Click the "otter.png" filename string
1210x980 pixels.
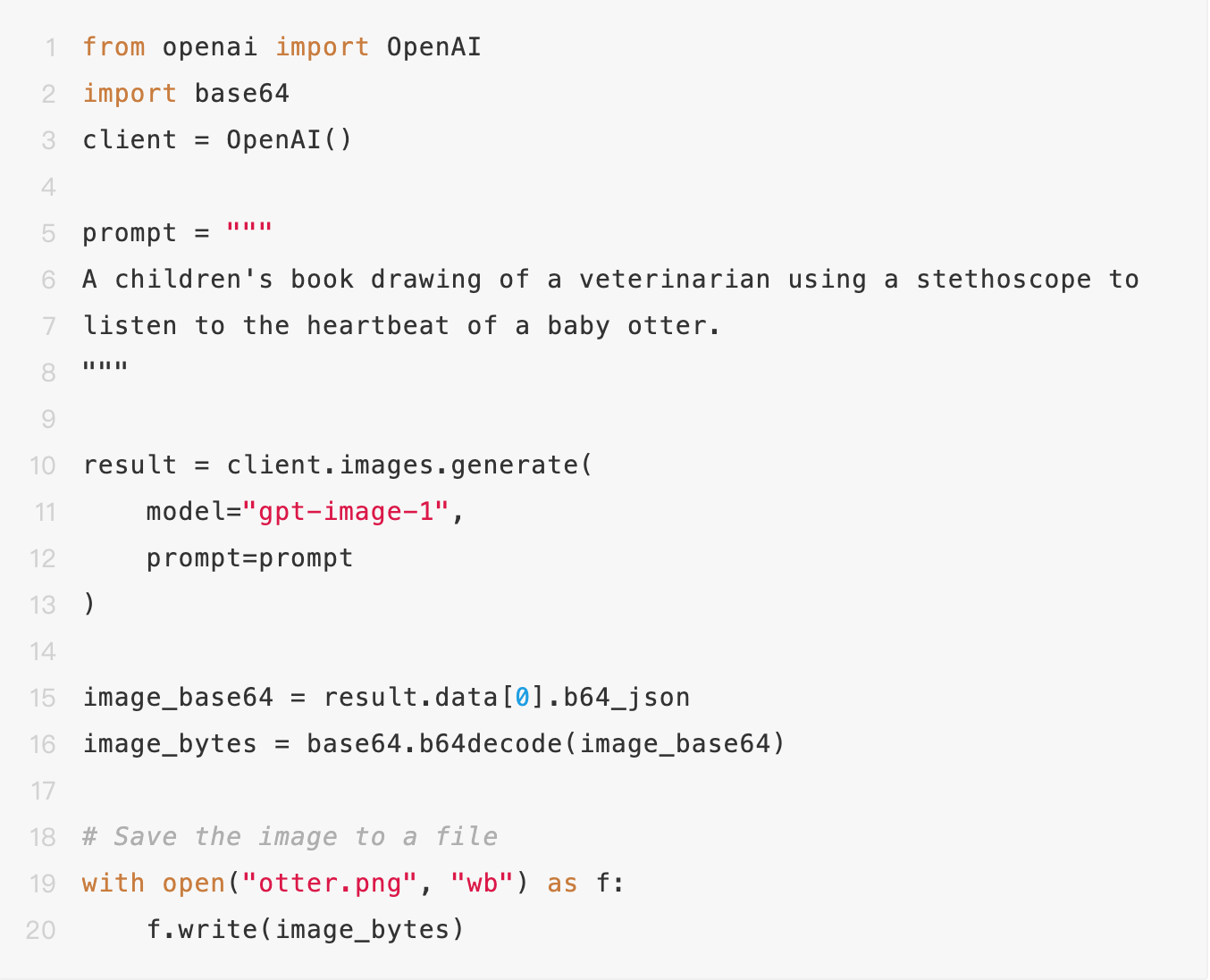pos(330,884)
